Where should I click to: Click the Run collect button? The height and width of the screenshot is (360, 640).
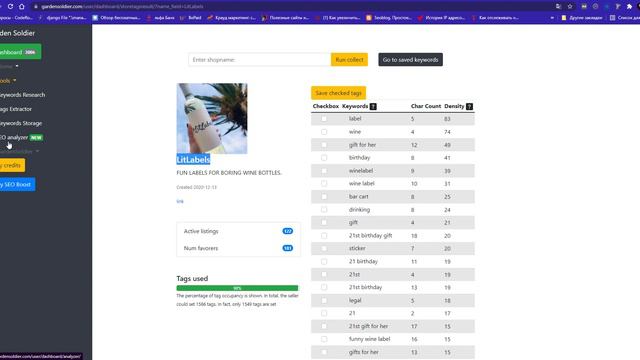(349, 60)
